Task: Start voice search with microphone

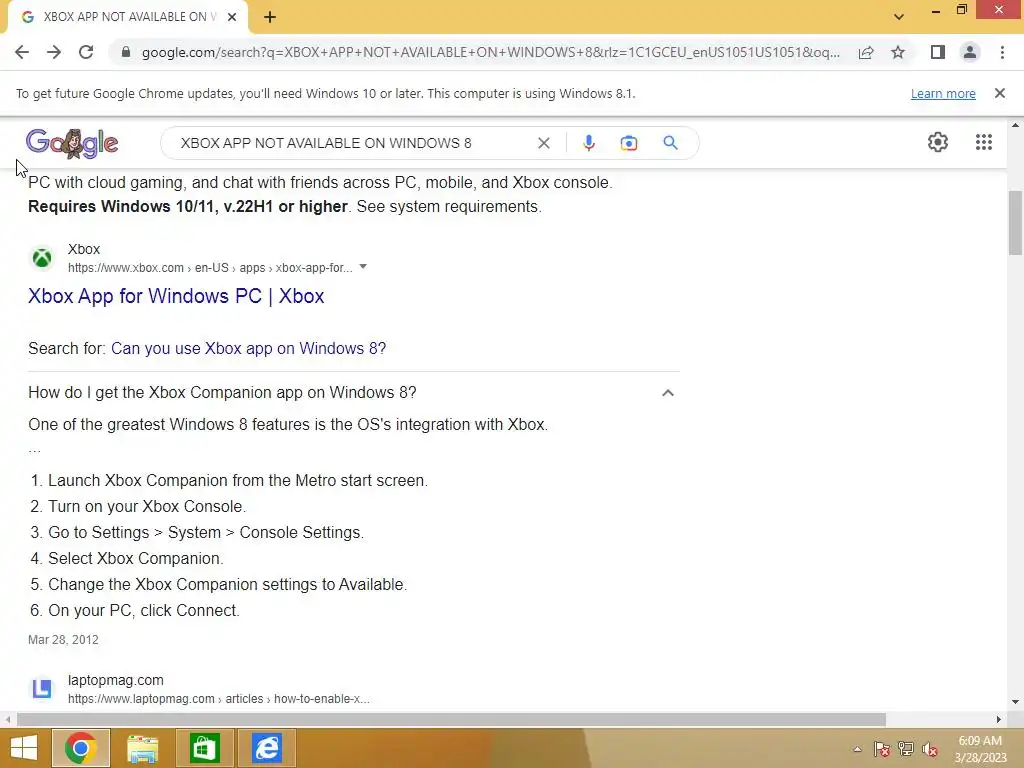Action: pyautogui.click(x=588, y=143)
